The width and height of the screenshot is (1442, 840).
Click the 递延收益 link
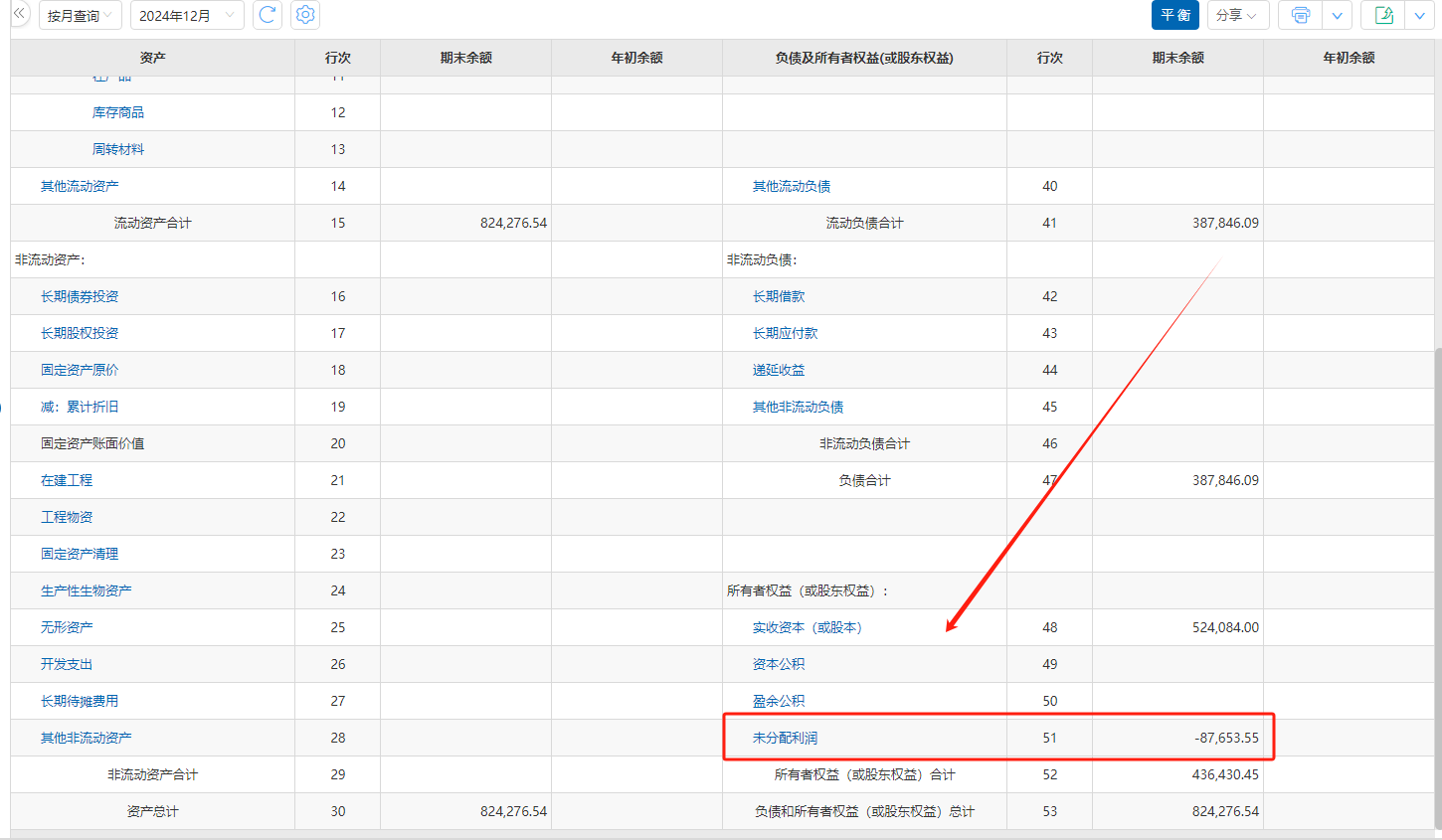click(x=779, y=370)
